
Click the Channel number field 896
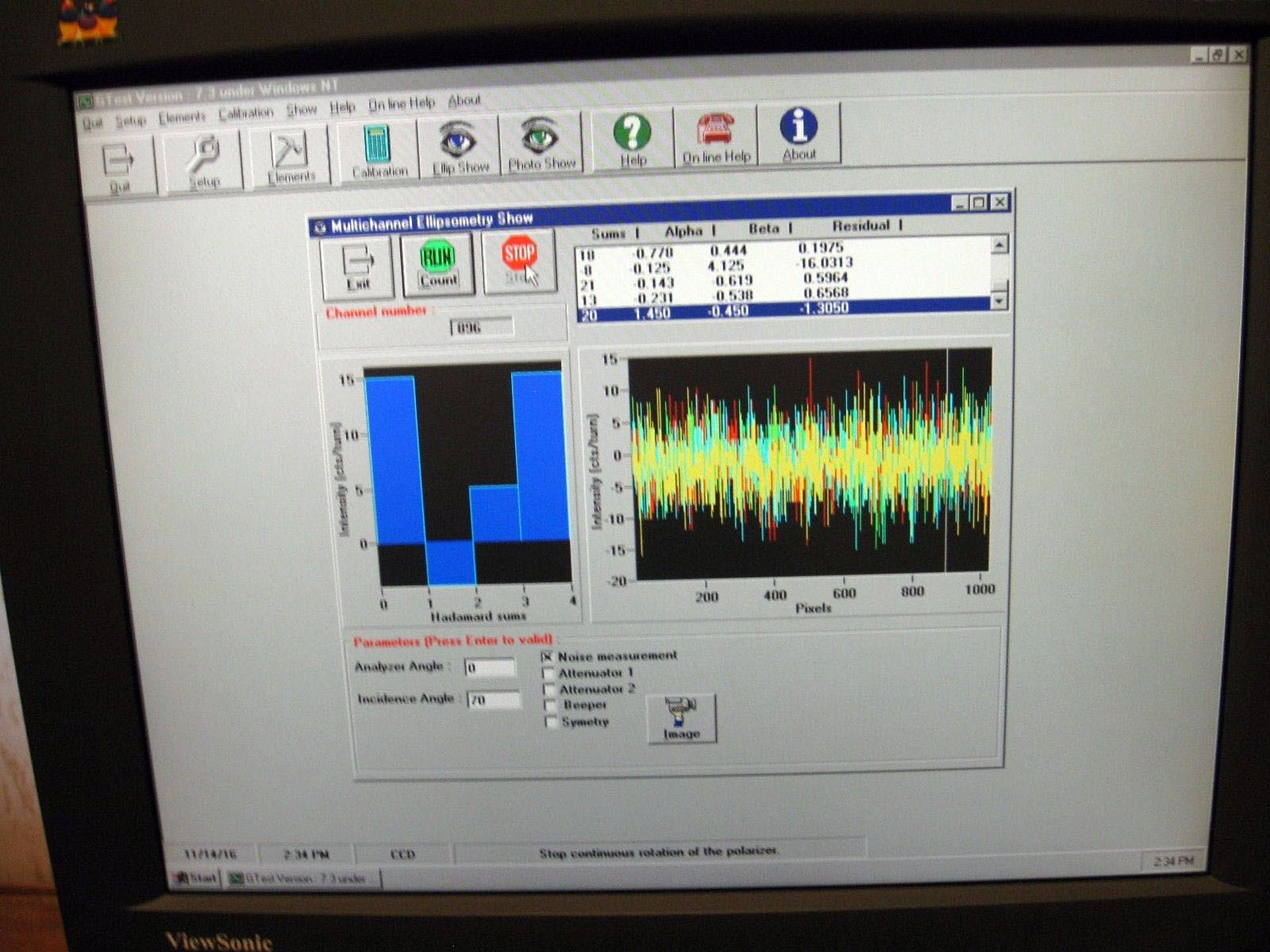coord(482,327)
